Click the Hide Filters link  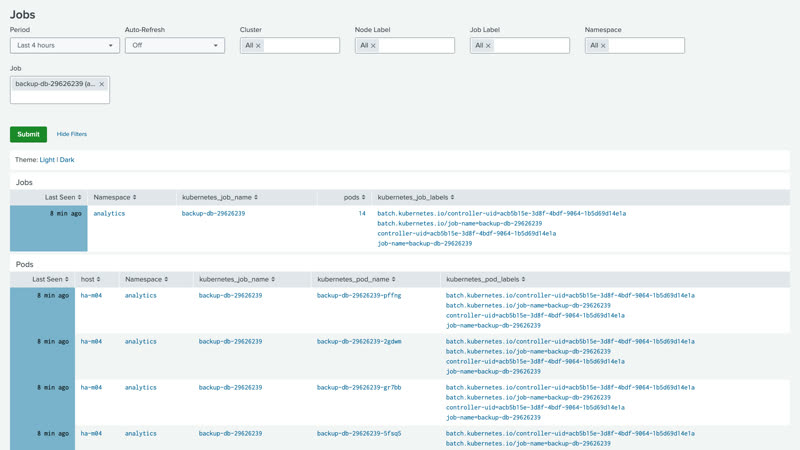(72, 134)
